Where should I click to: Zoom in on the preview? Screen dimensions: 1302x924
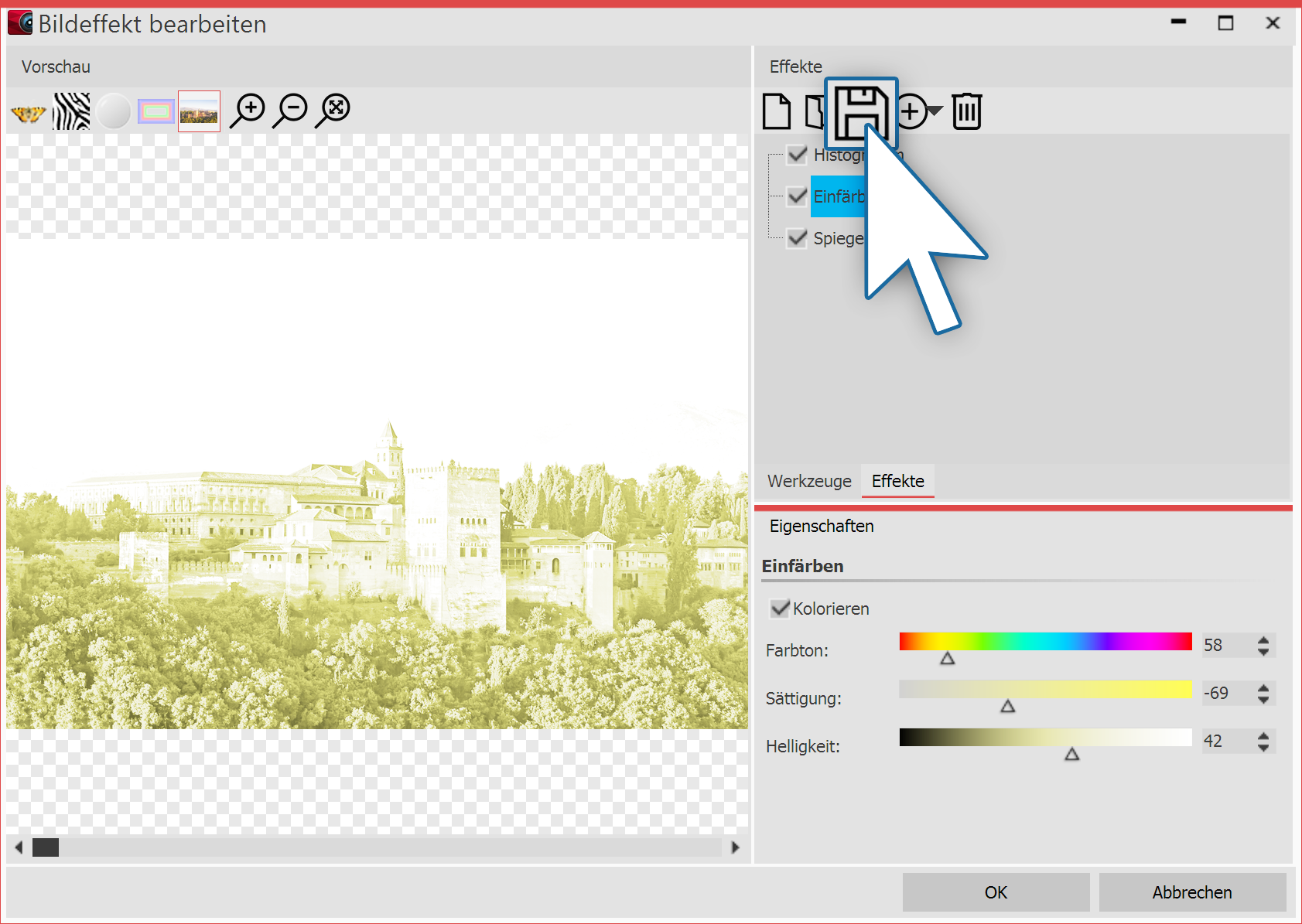pyautogui.click(x=248, y=110)
